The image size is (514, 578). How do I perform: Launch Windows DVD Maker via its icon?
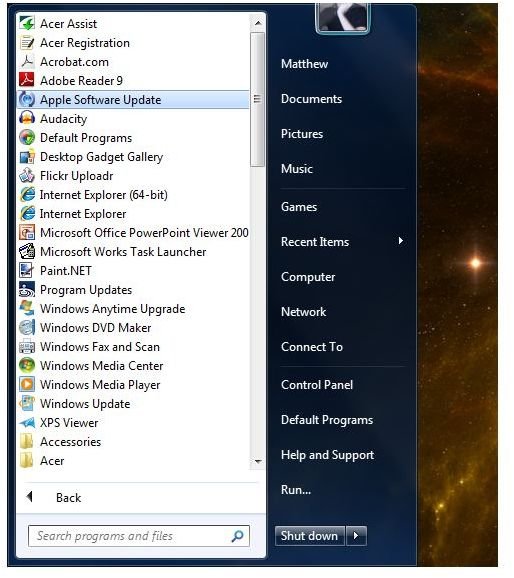(27, 327)
